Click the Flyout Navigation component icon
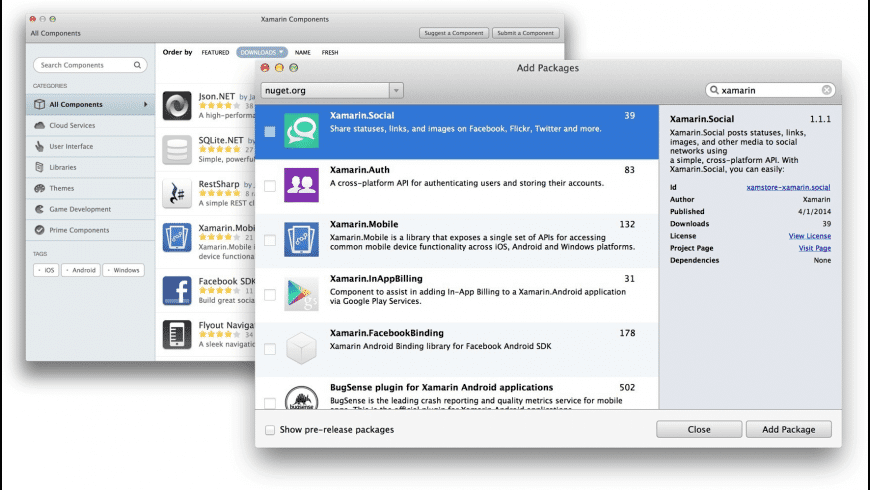 pyautogui.click(x=177, y=335)
